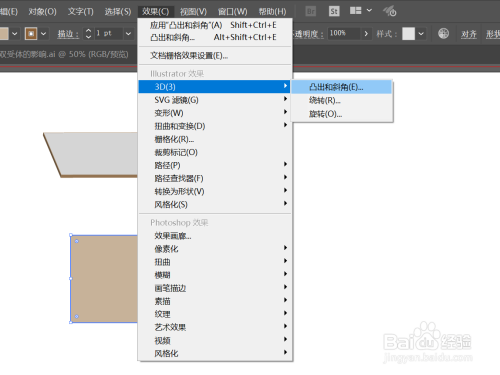Choose 栅格化(R)... effect

point(215,139)
